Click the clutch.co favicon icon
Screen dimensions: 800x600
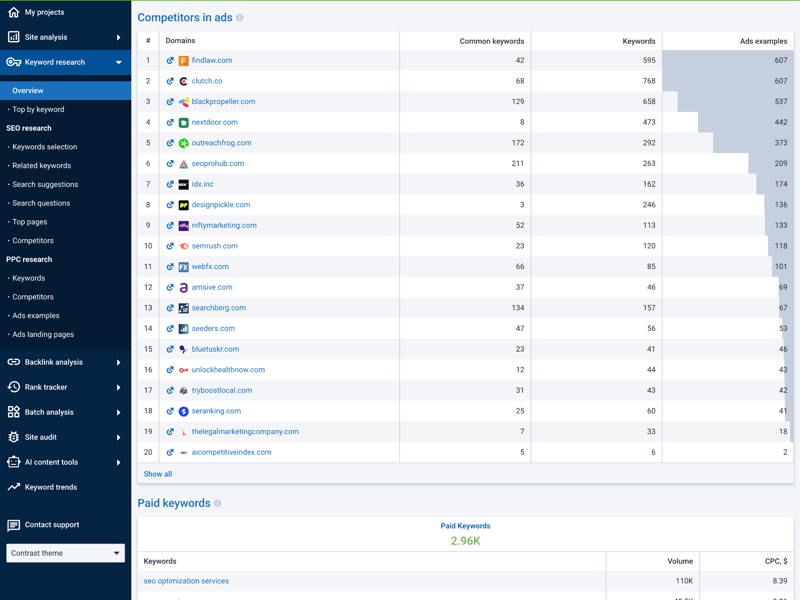[183, 81]
